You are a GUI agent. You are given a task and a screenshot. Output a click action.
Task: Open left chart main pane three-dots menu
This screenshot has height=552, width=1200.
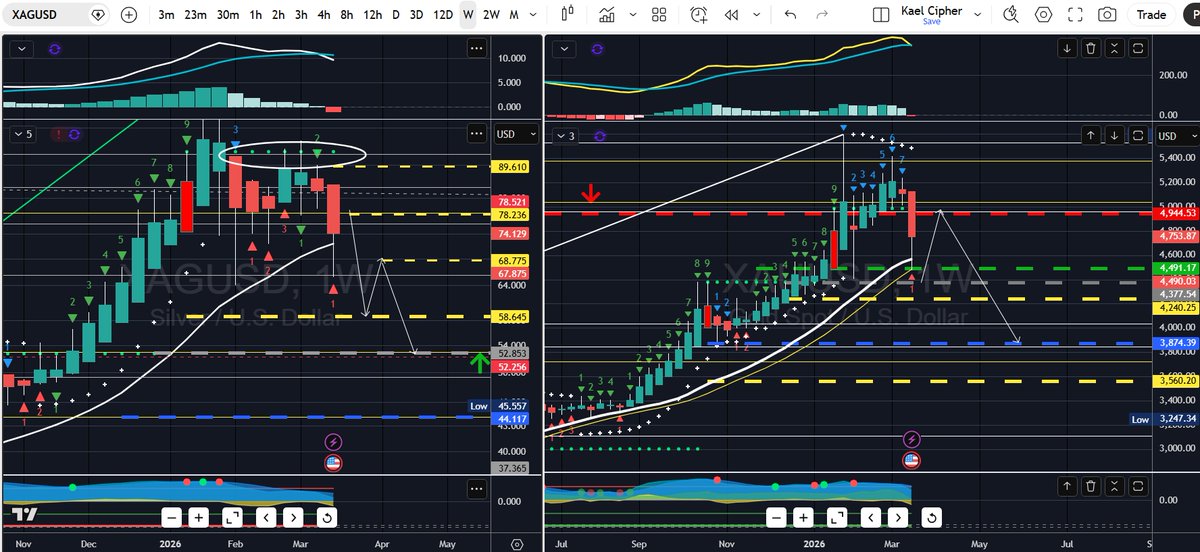pos(478,134)
